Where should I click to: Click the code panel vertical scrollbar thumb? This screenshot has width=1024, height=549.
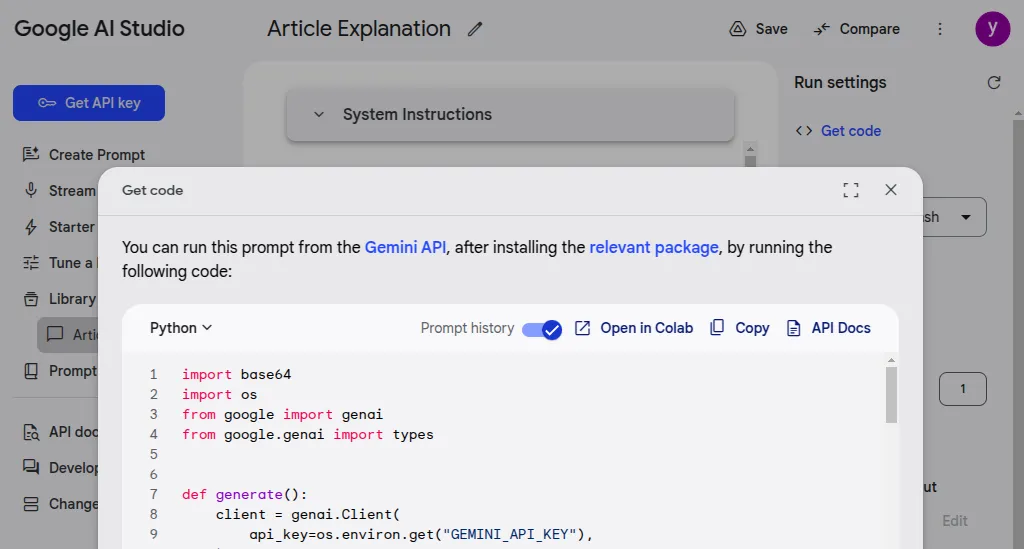pyautogui.click(x=891, y=394)
